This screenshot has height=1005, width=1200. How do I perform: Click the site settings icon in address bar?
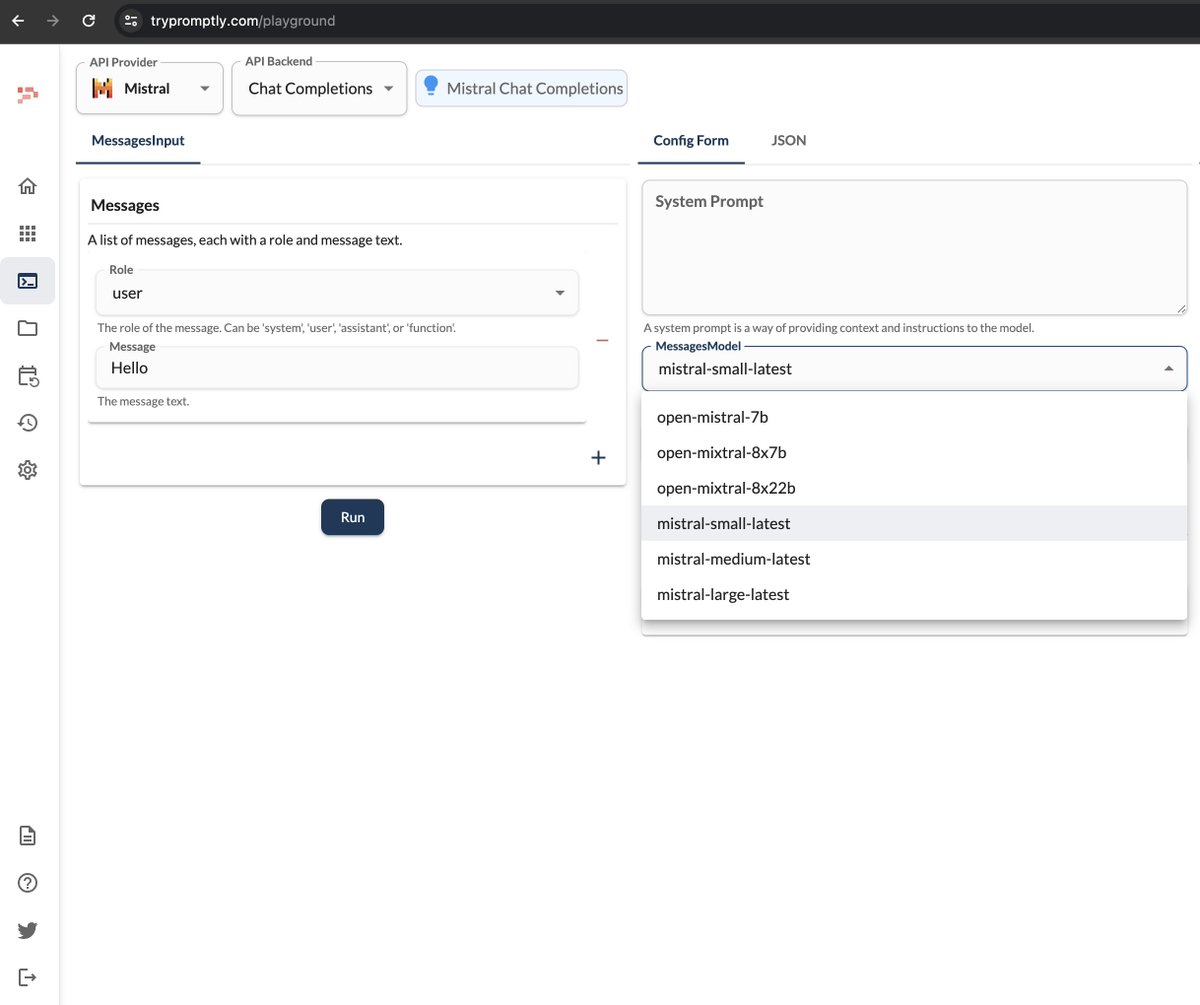click(131, 20)
